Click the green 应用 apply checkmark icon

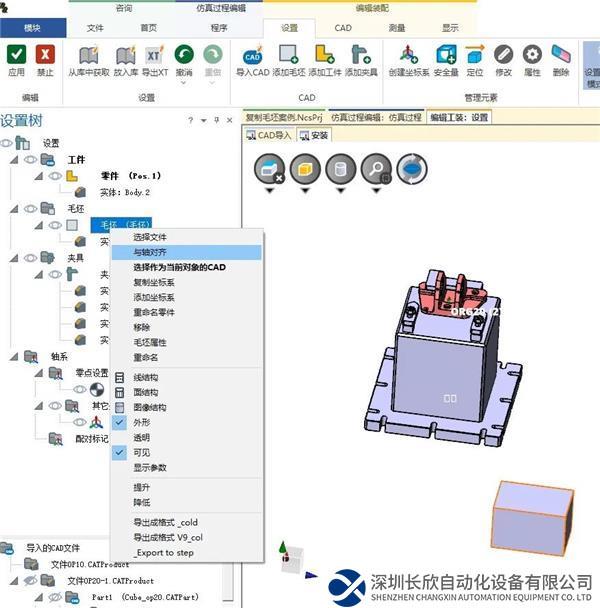click(16, 54)
